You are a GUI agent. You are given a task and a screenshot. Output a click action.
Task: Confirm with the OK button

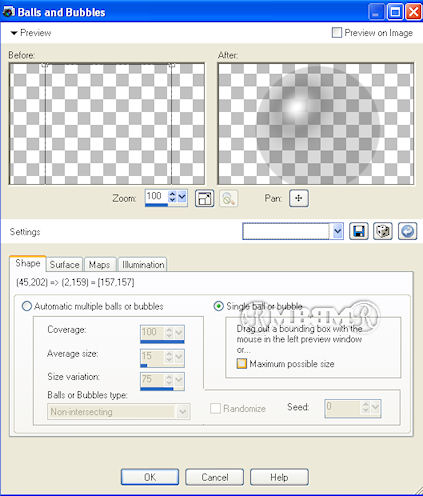[150, 477]
